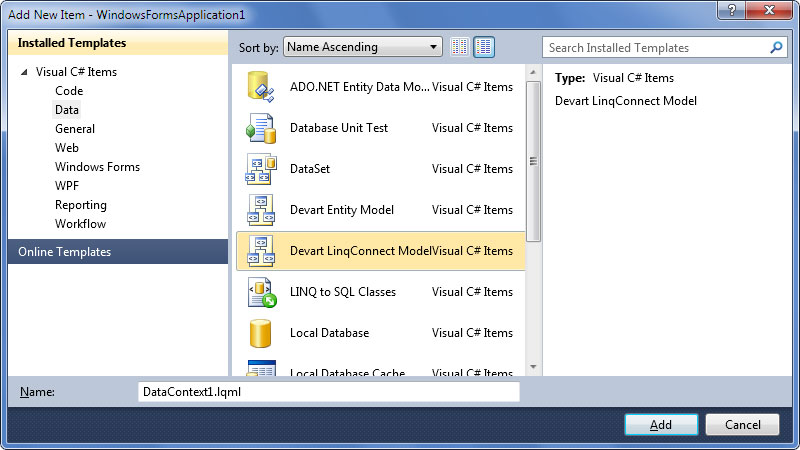Select the Windows Forms category
This screenshot has height=450, width=800.
point(97,167)
